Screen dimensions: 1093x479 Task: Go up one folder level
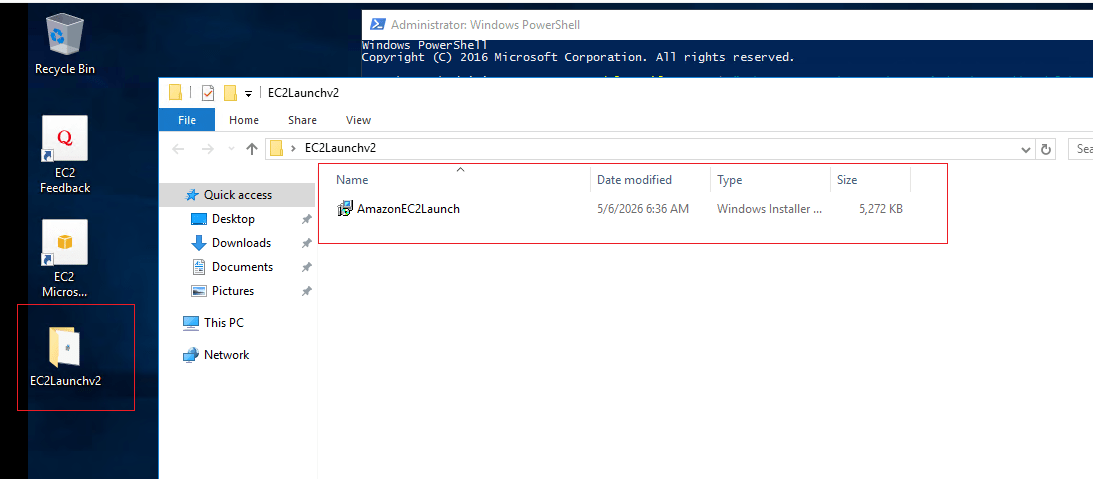(x=252, y=149)
